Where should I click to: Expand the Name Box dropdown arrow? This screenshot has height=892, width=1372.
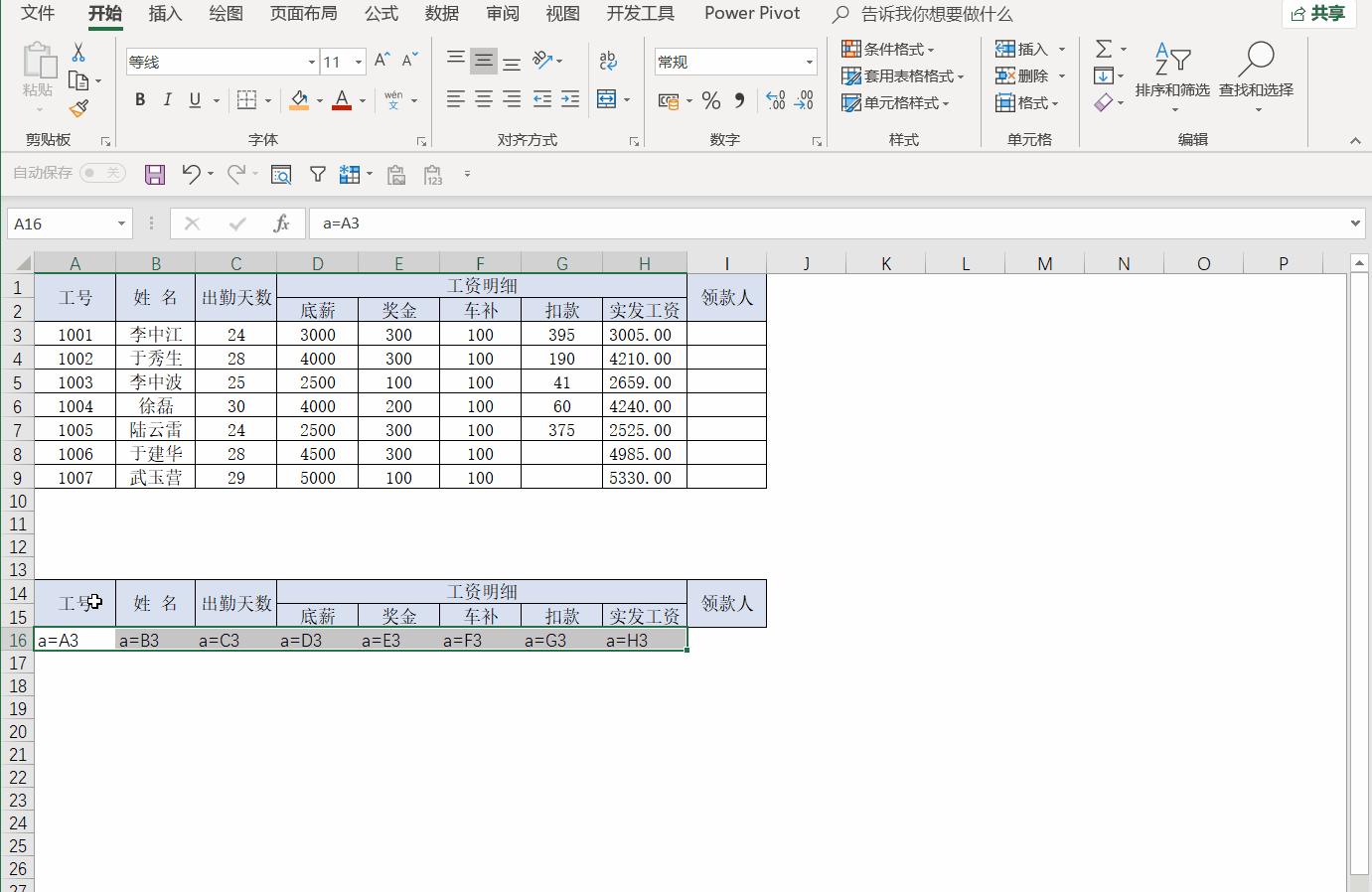point(121,223)
